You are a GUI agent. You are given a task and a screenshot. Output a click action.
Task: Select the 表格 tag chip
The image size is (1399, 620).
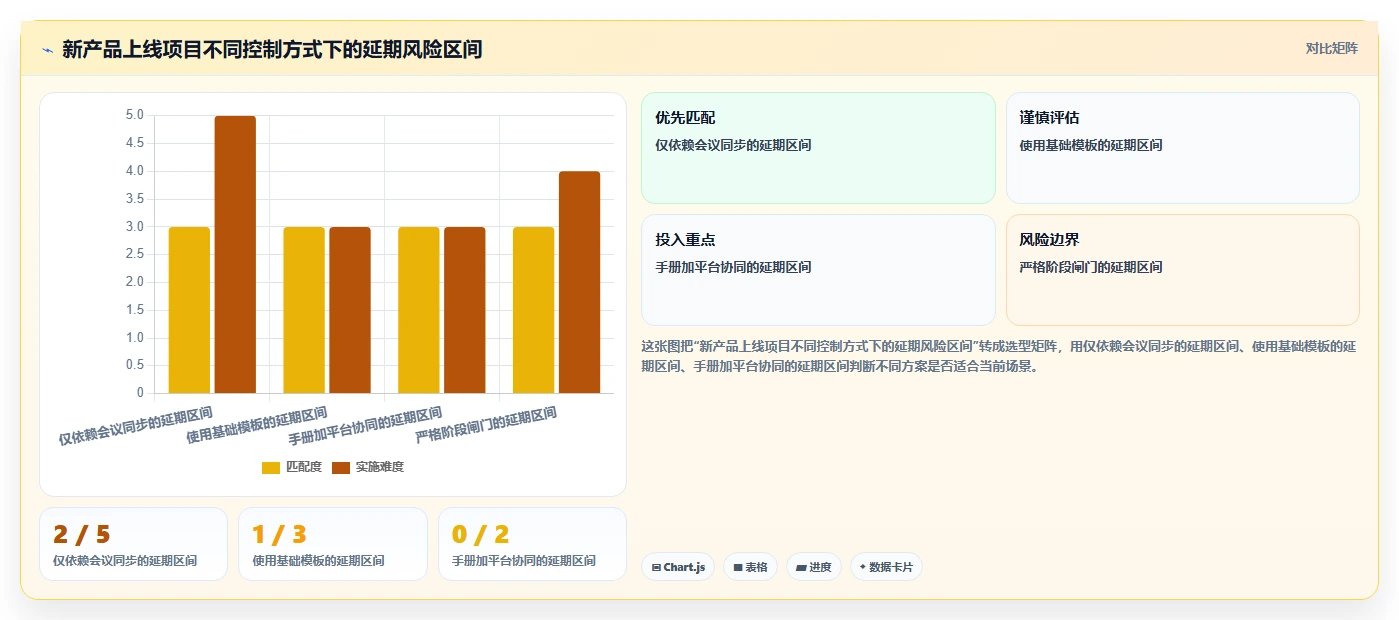pyautogui.click(x=751, y=567)
